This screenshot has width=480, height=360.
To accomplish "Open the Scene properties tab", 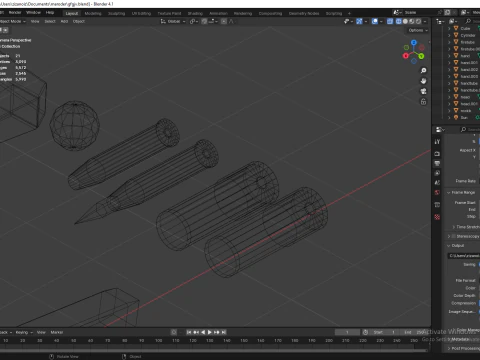I will (437, 183).
